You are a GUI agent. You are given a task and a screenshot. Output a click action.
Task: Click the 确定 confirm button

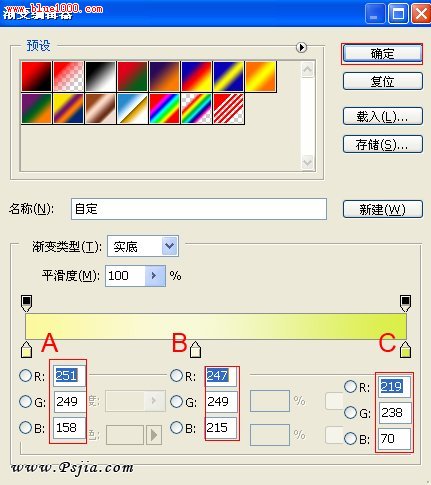pyautogui.click(x=383, y=53)
